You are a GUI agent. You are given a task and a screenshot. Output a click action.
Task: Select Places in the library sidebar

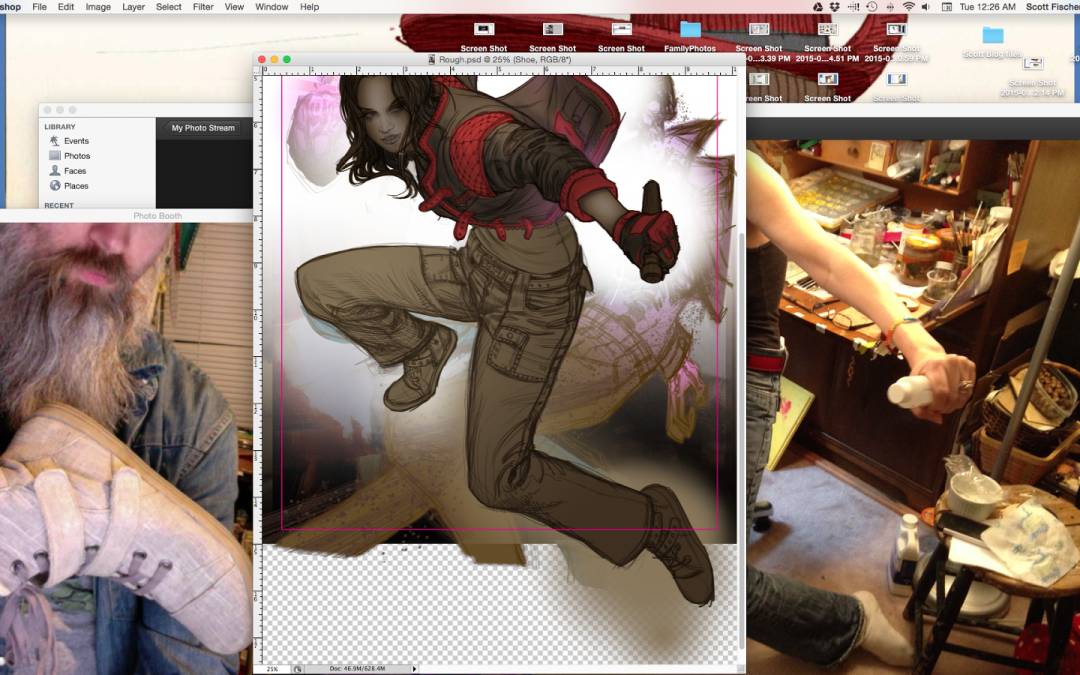tap(76, 186)
